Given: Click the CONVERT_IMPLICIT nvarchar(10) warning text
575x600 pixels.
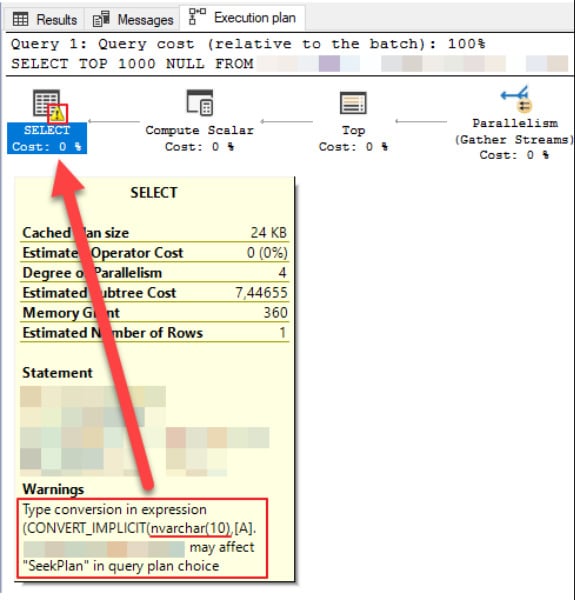Looking at the screenshot, I should click(x=139, y=528).
